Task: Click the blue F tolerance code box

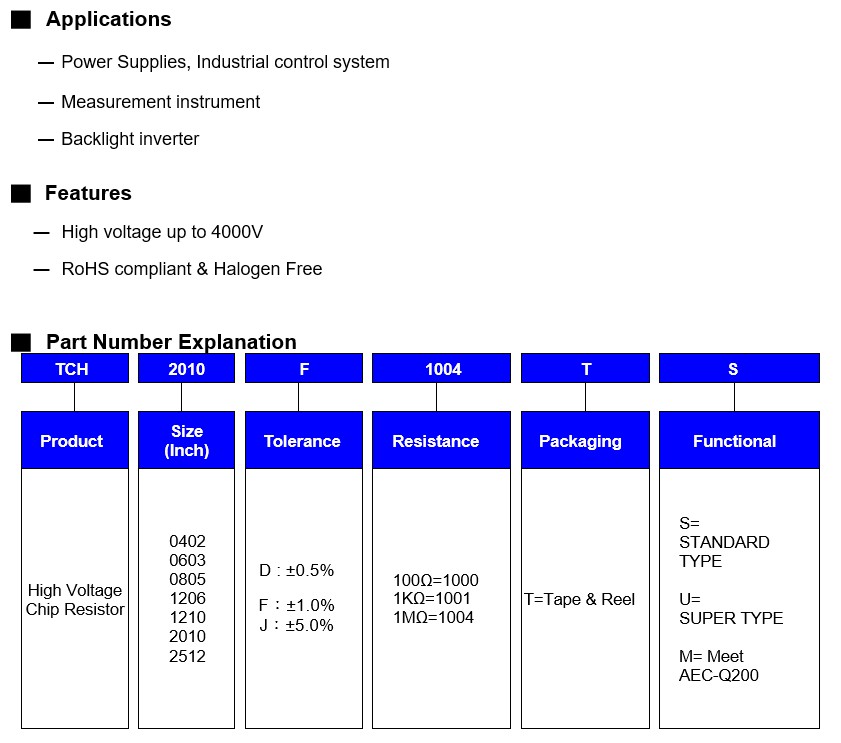Action: (x=304, y=369)
